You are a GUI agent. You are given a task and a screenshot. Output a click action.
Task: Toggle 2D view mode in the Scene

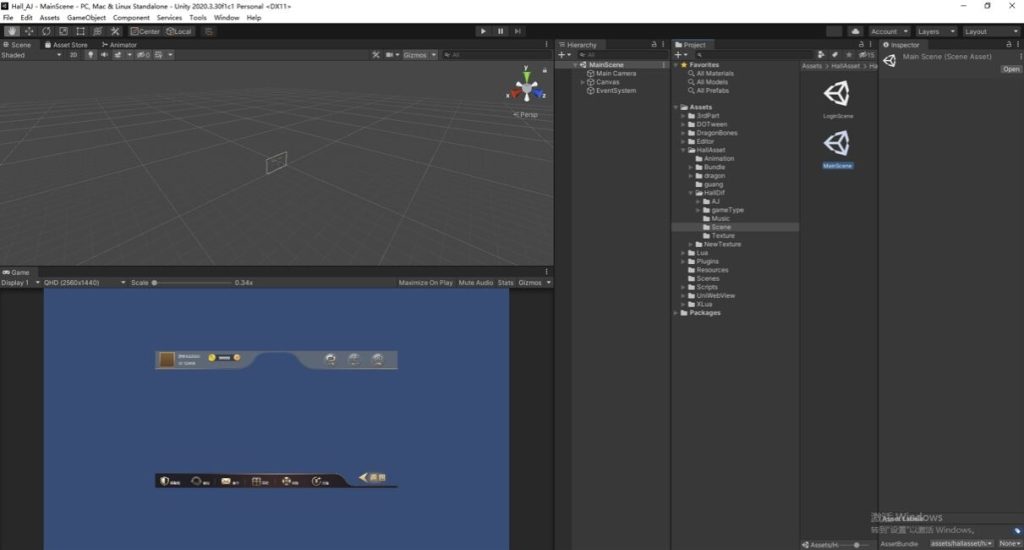pyautogui.click(x=73, y=55)
